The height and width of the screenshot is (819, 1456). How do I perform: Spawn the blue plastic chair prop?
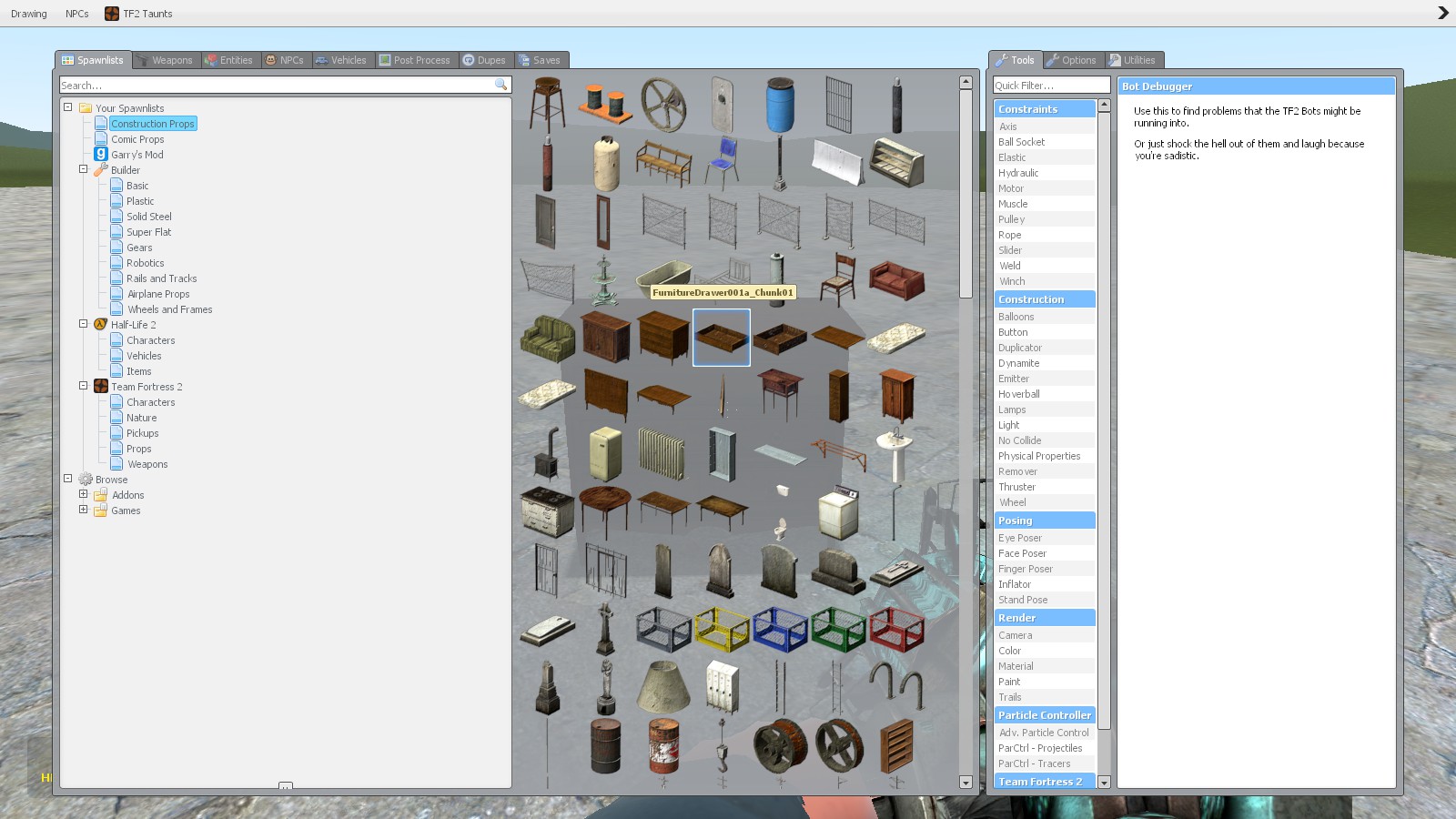coord(722,164)
